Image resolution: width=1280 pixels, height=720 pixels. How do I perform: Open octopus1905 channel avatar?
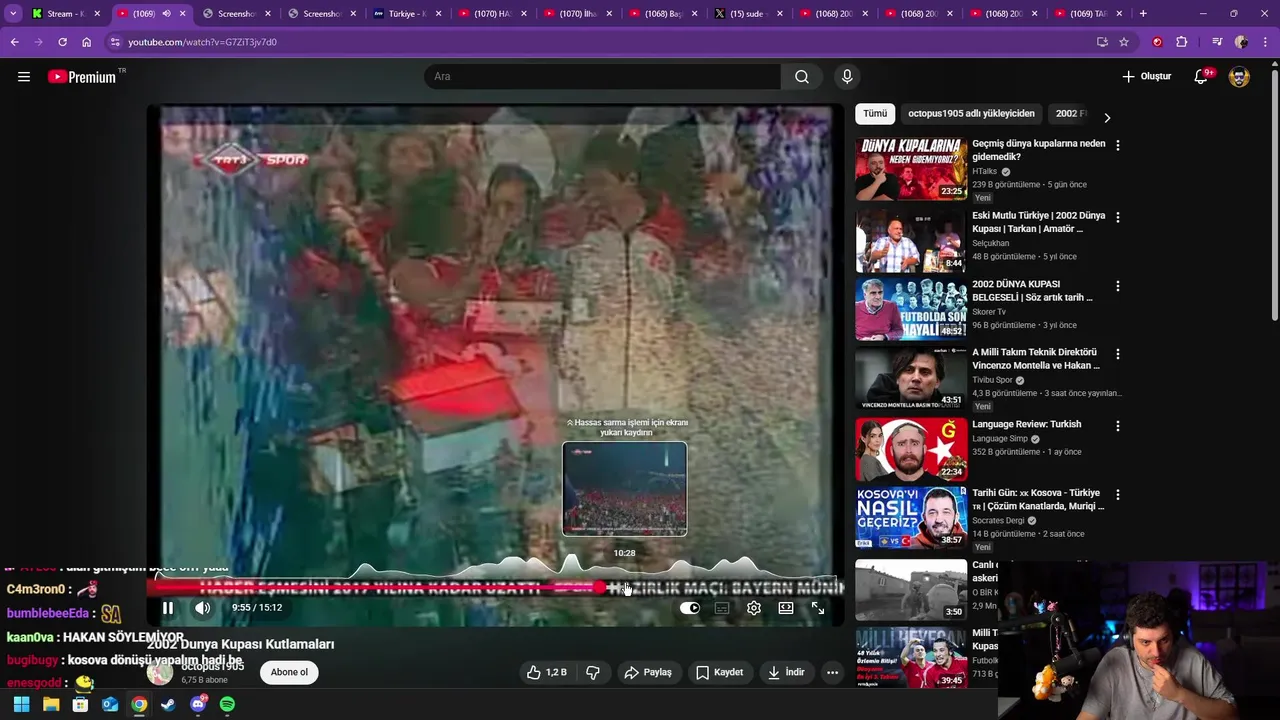click(x=160, y=672)
